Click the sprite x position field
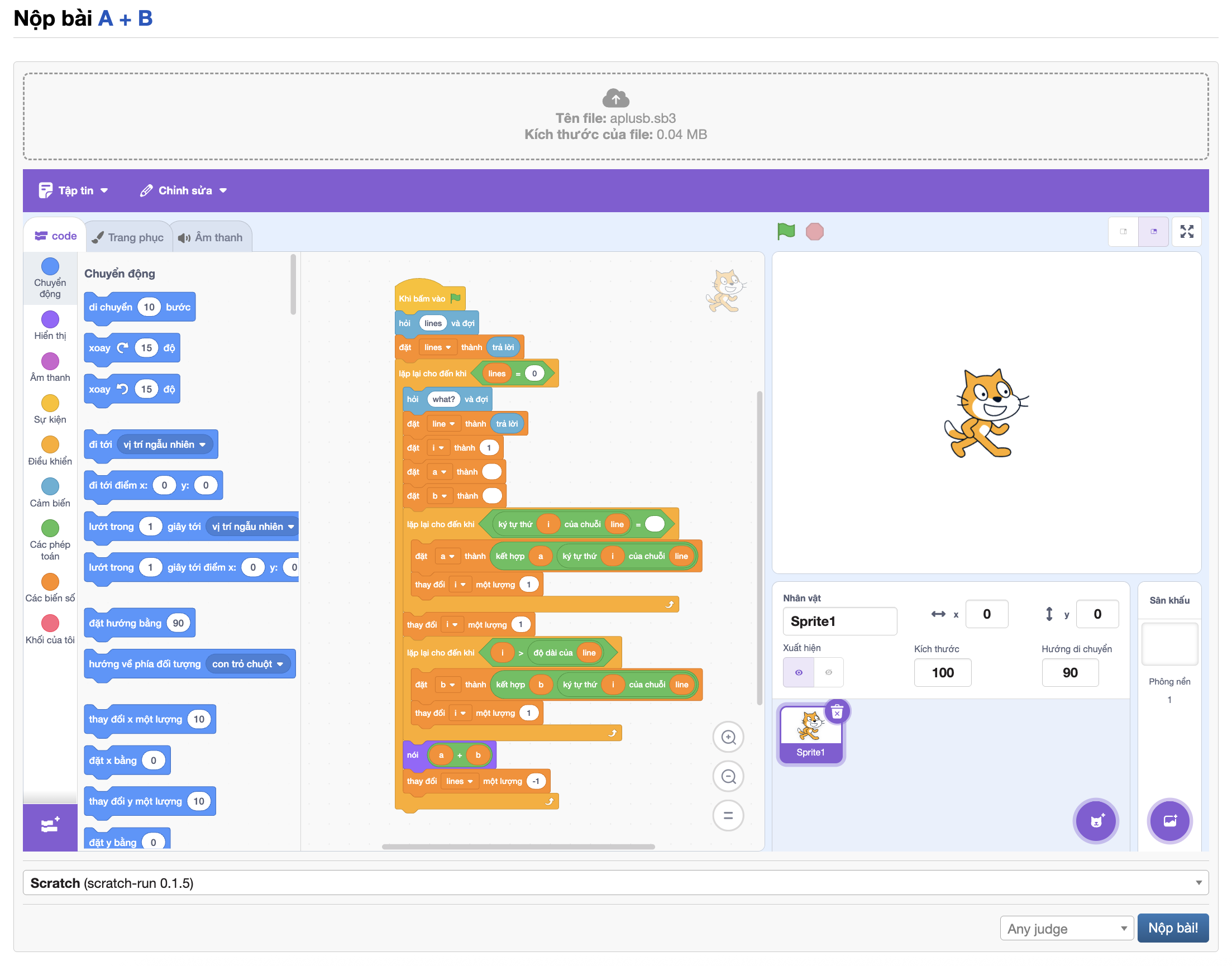The image size is (1232, 966). pyautogui.click(x=986, y=614)
